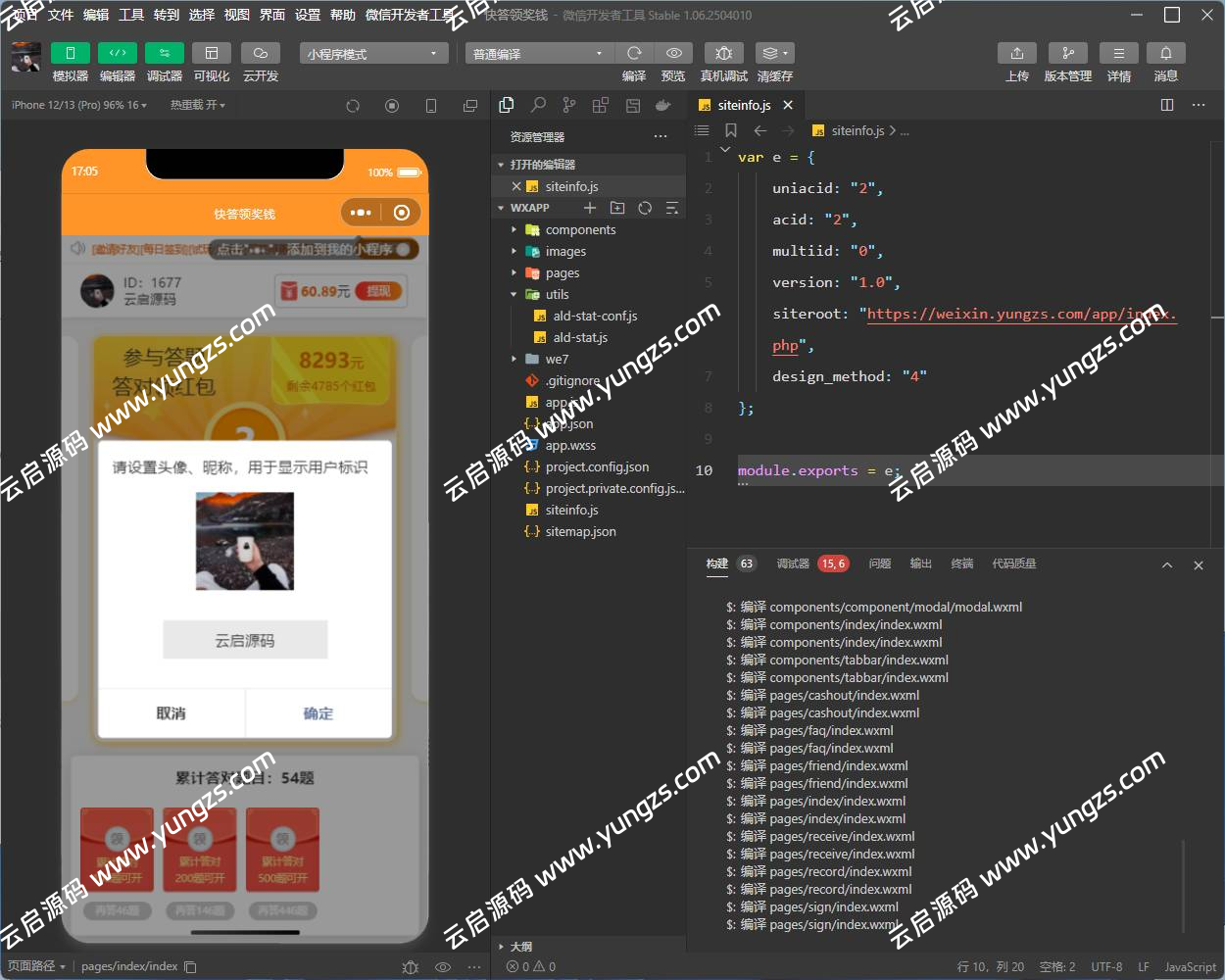Click the Cancel (取消) button in dialog

click(171, 713)
